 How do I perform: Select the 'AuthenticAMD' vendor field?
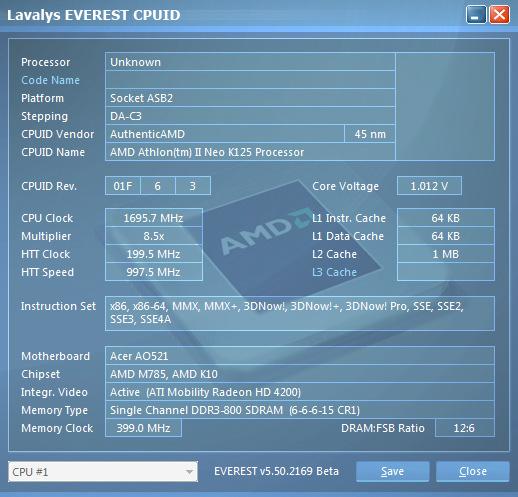pyautogui.click(x=225, y=134)
